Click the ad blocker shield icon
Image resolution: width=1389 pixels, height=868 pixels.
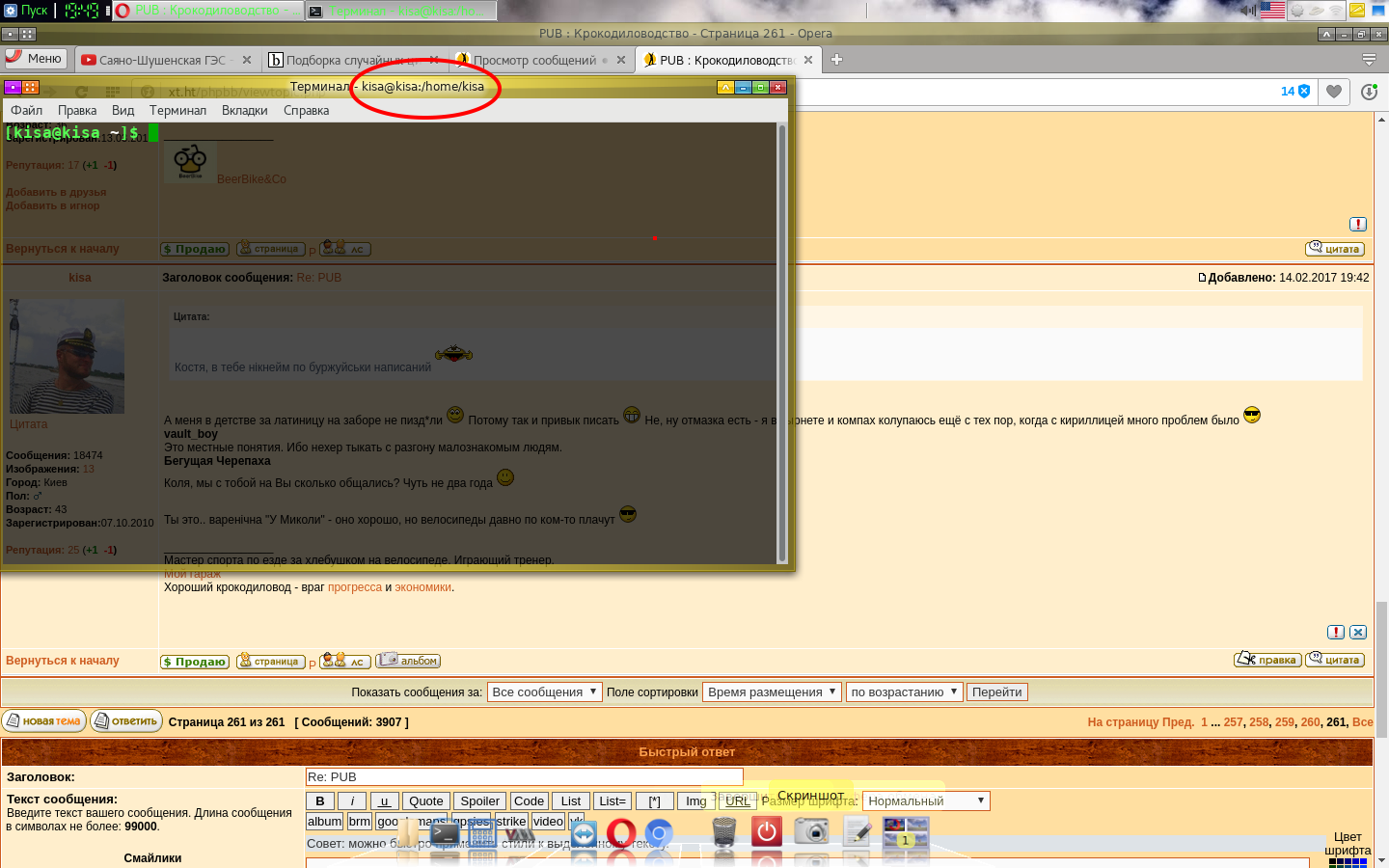coord(1304,92)
